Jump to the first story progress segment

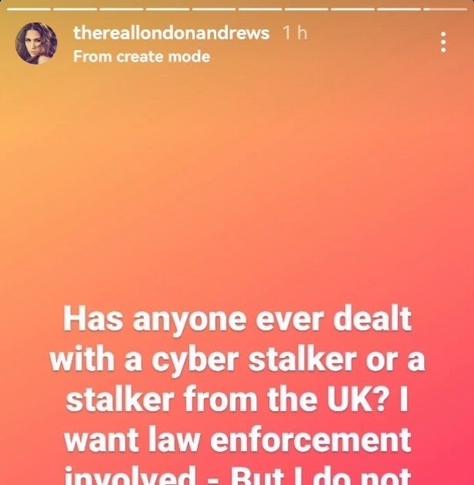pos(28,9)
